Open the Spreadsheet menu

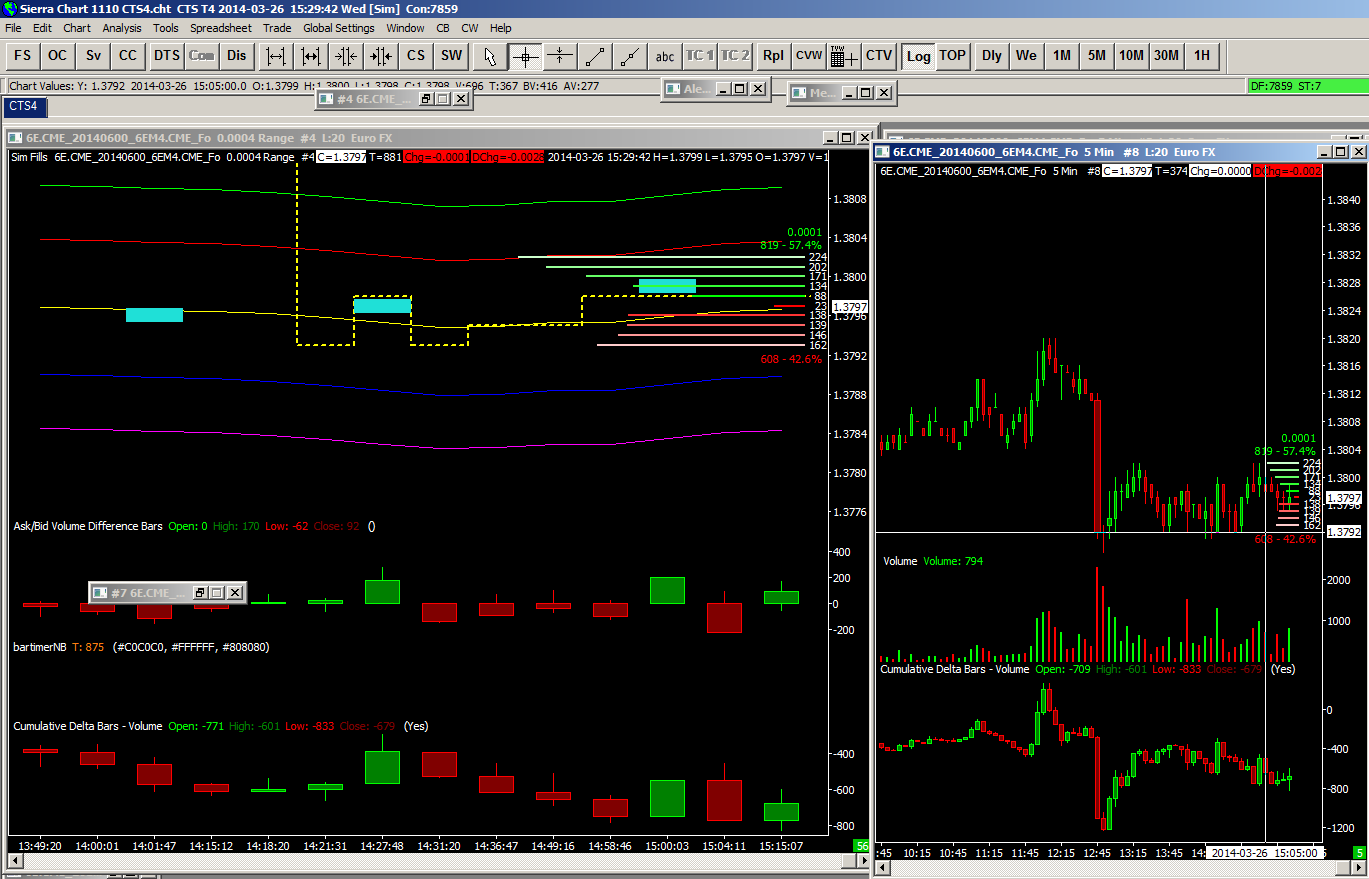point(221,28)
